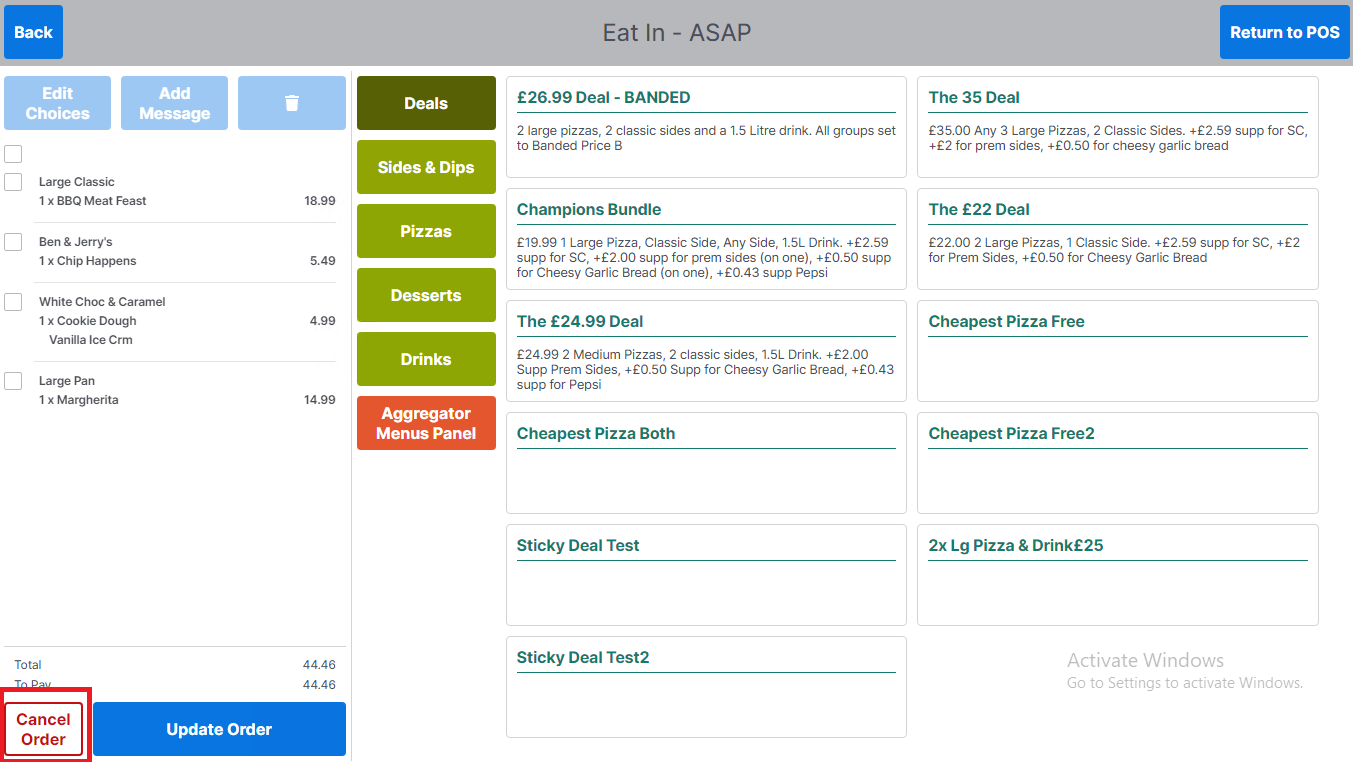
Task: Select the Desserts category
Action: click(425, 295)
